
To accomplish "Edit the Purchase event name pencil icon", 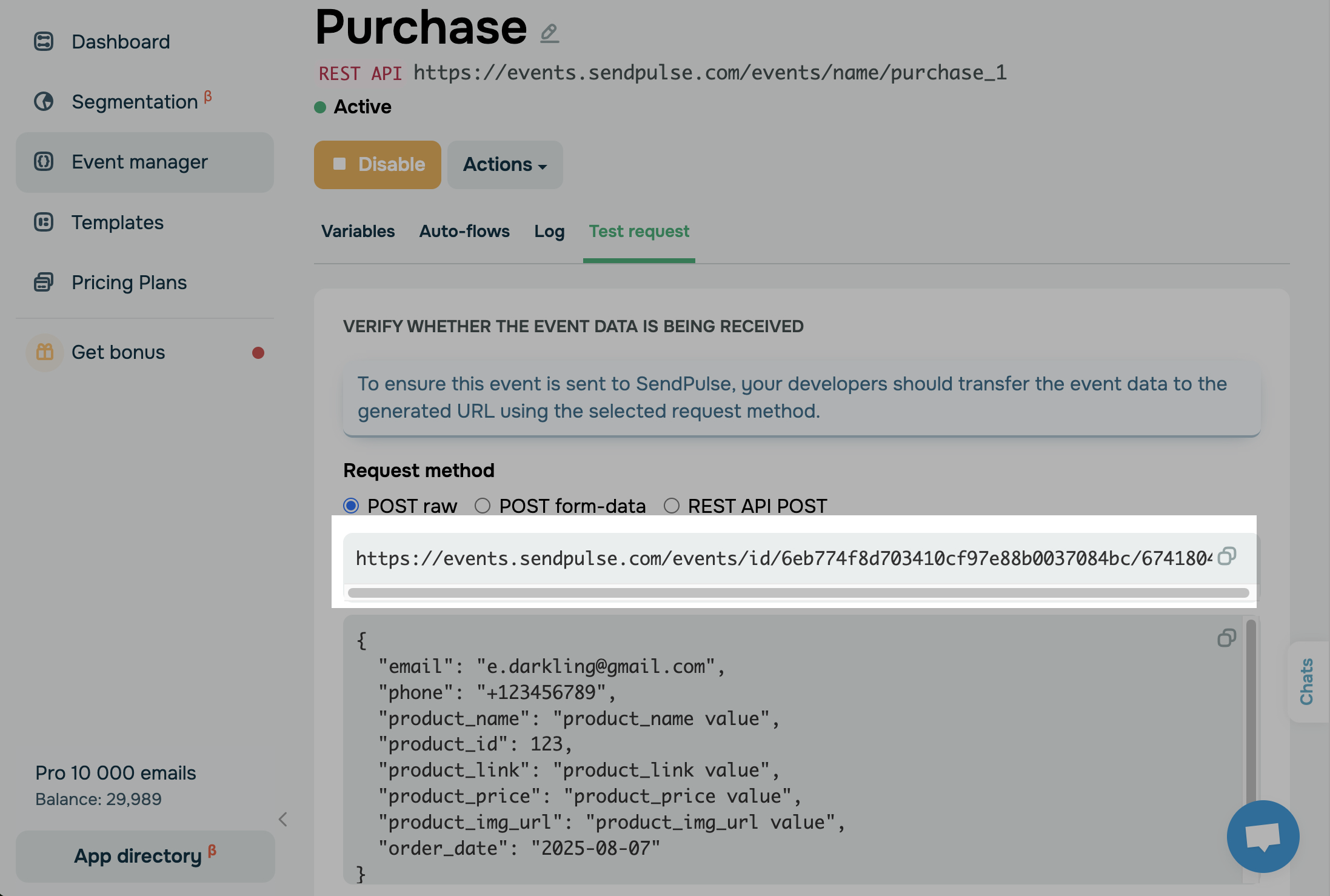I will point(549,32).
